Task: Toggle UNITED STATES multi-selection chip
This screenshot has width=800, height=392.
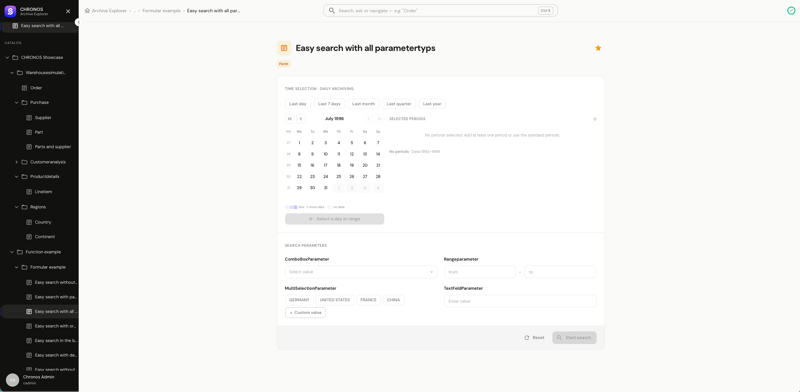Action: [335, 300]
